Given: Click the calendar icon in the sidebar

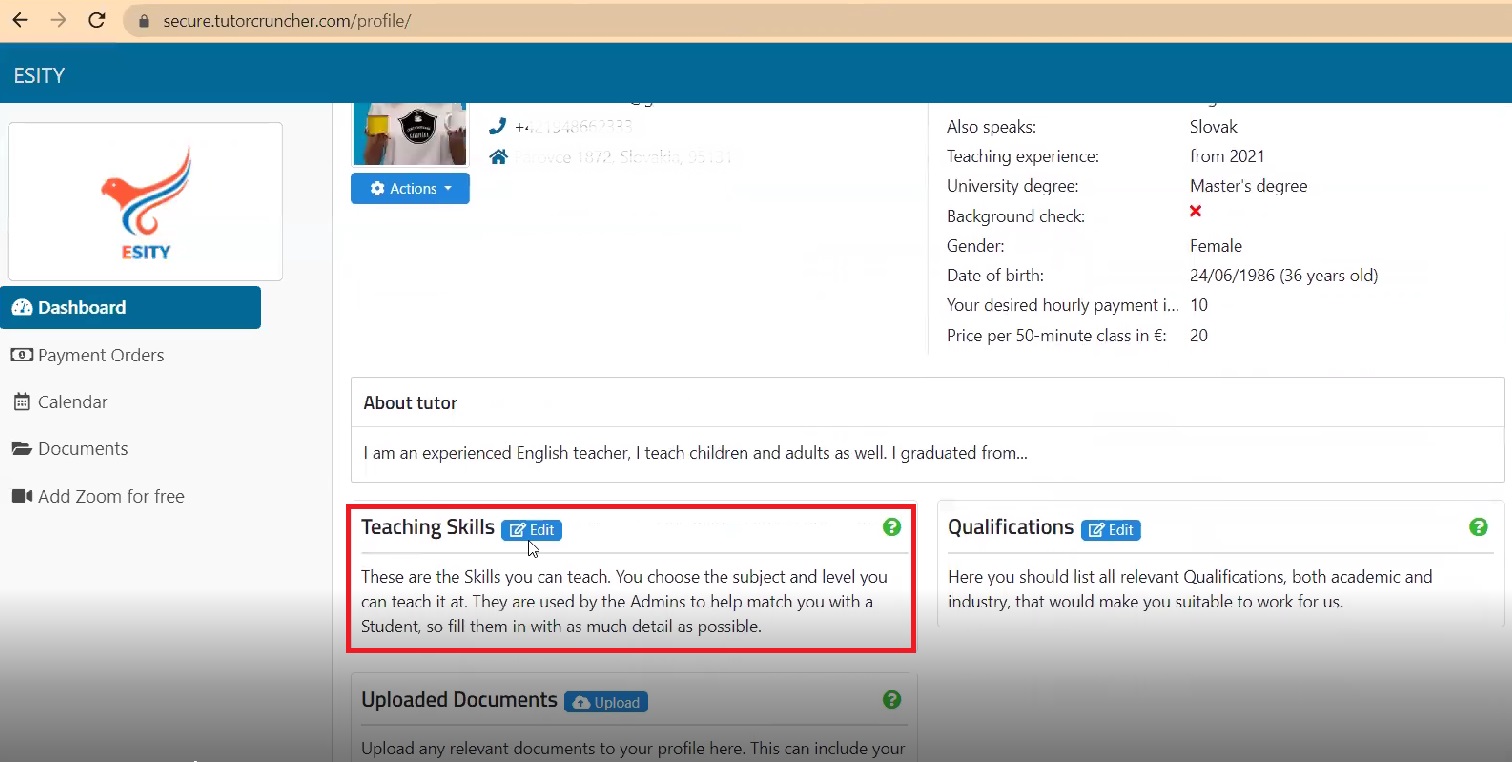Looking at the screenshot, I should click(x=22, y=401).
